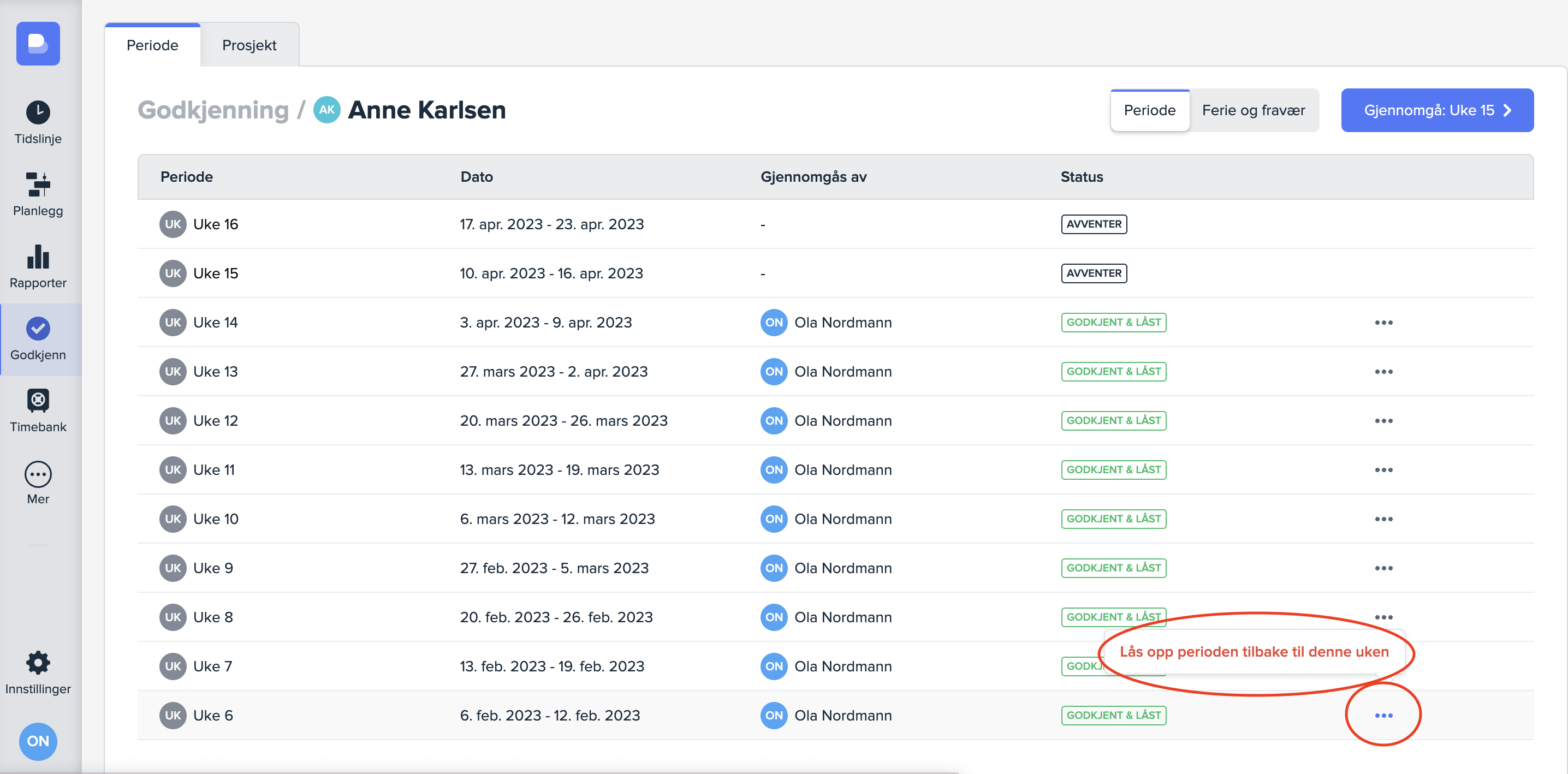
Task: Open the Mer ellipsis icon
Action: pos(38,474)
